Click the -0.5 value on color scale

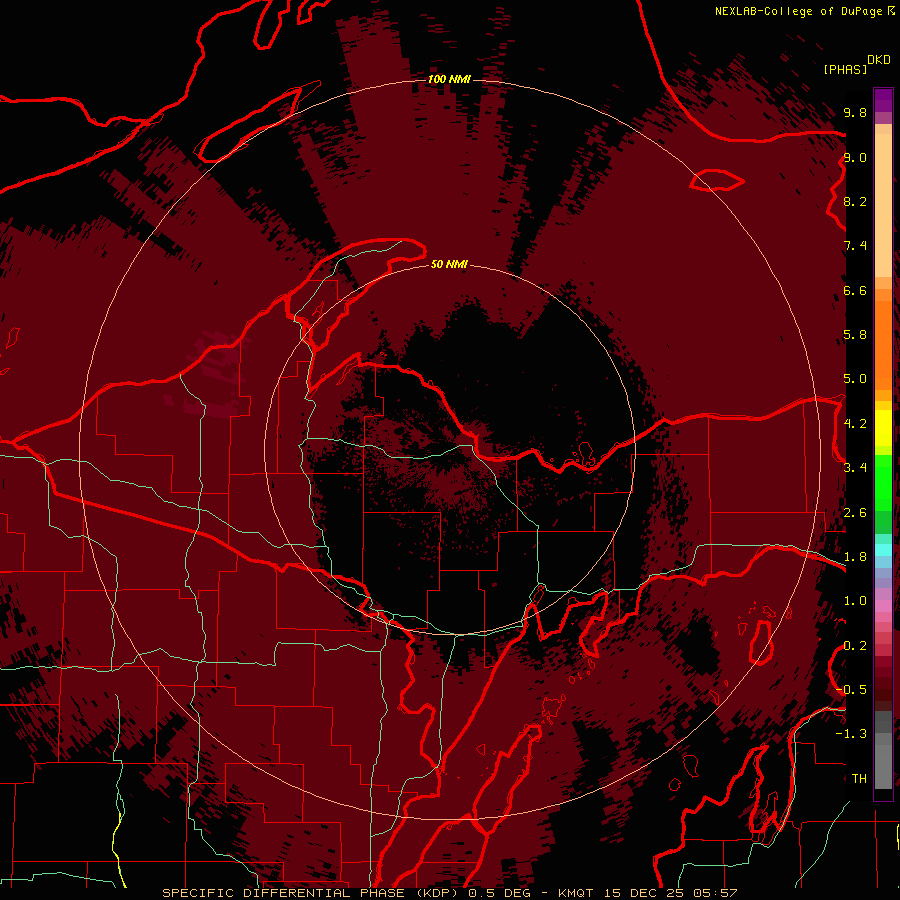pos(851,690)
